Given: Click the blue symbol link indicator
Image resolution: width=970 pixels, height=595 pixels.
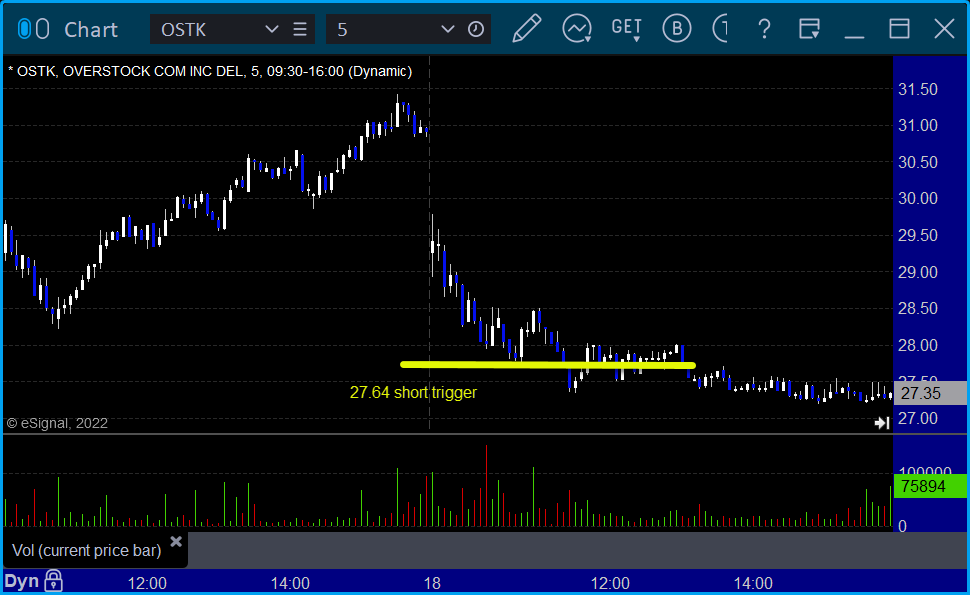Looking at the screenshot, I should pyautogui.click(x=24, y=29).
